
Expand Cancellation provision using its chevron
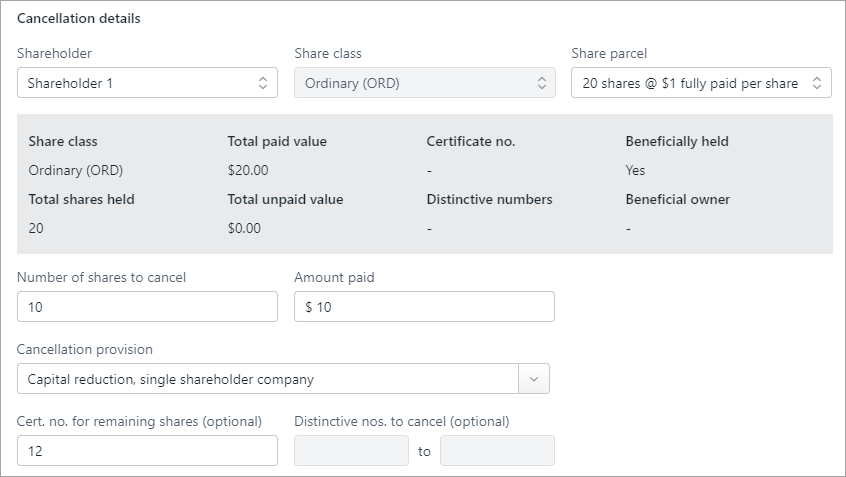pos(533,379)
